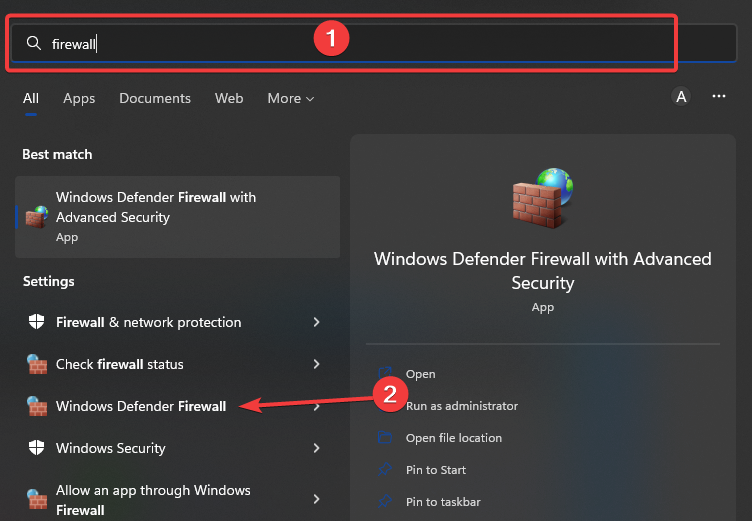752x521 pixels.
Task: Switch to the All tab
Action: click(31, 98)
